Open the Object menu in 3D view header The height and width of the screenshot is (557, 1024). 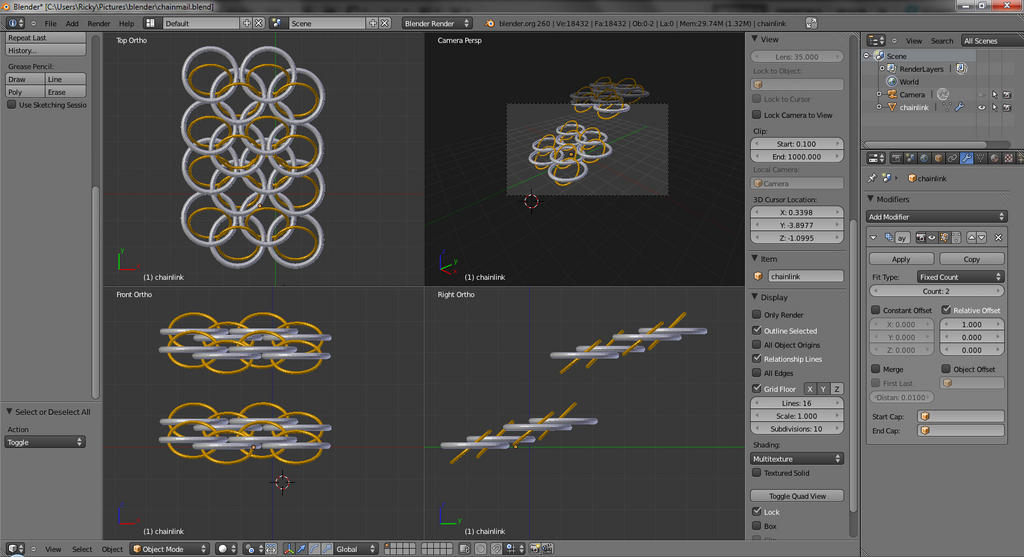[x=112, y=549]
